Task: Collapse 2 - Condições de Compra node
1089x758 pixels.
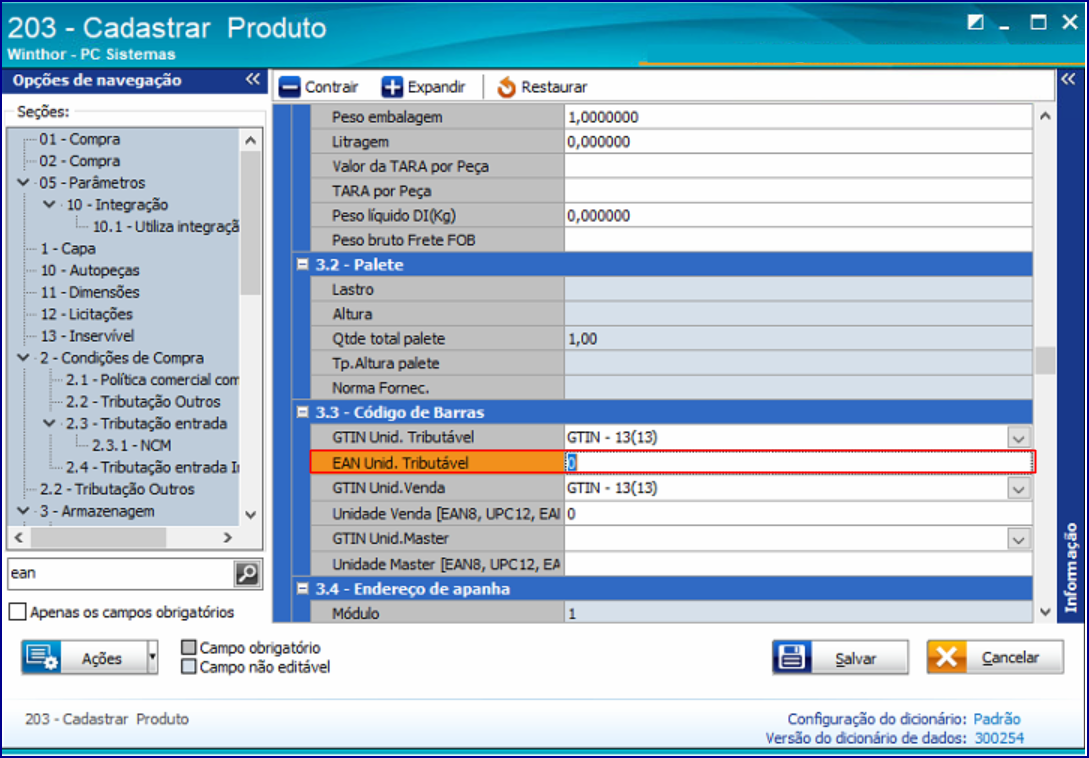Action: pyautogui.click(x=23, y=358)
